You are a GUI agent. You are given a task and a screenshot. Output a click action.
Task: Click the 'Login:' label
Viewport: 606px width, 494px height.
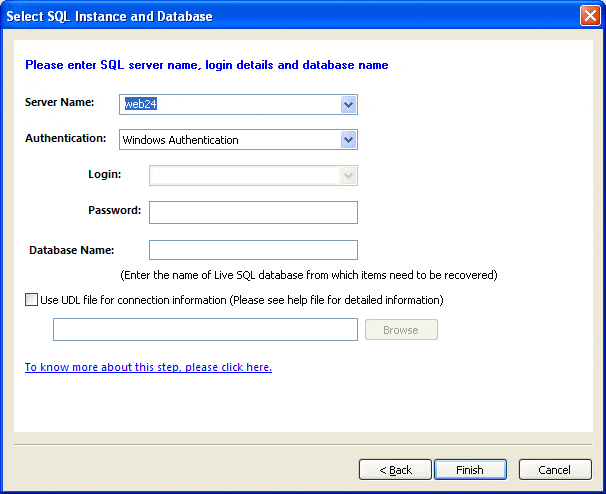click(105, 174)
